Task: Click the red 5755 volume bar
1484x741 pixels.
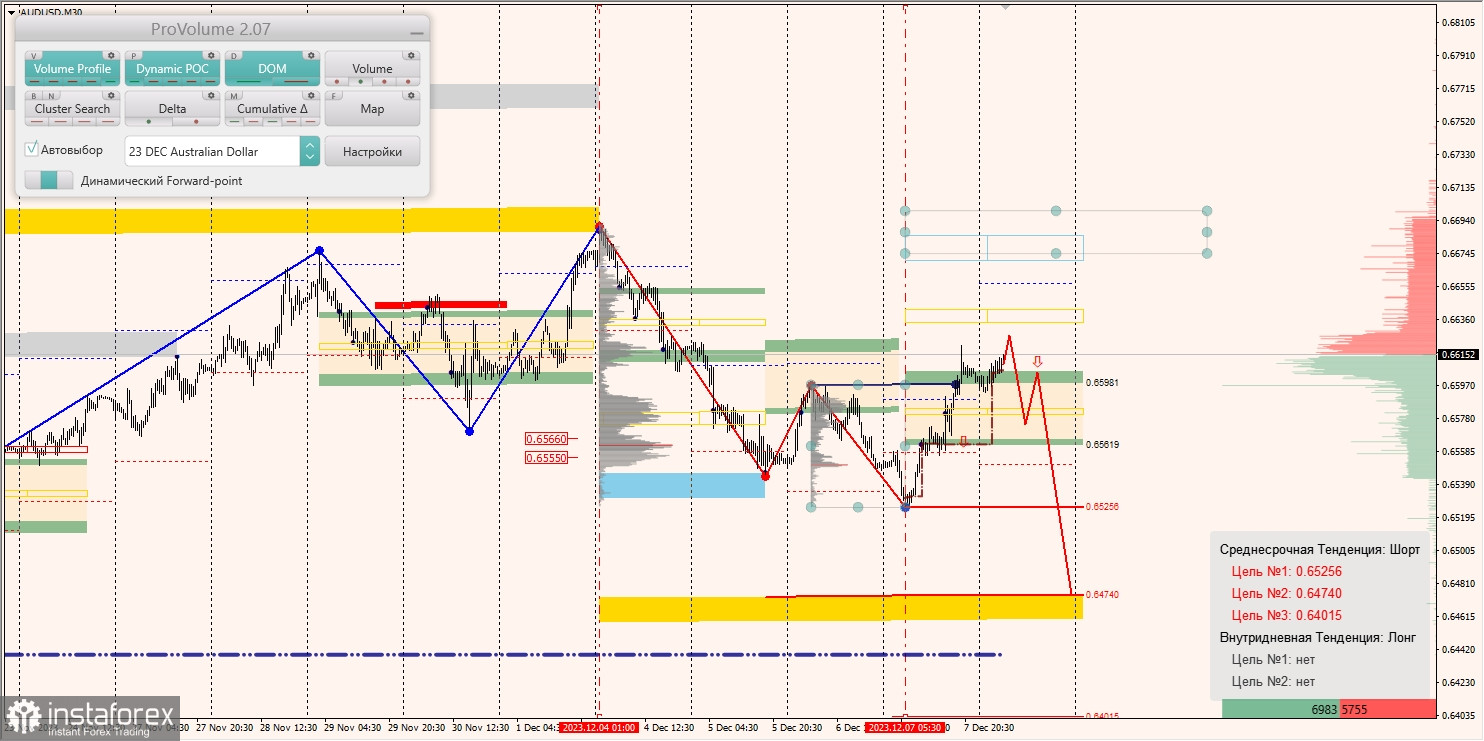Action: [1388, 709]
